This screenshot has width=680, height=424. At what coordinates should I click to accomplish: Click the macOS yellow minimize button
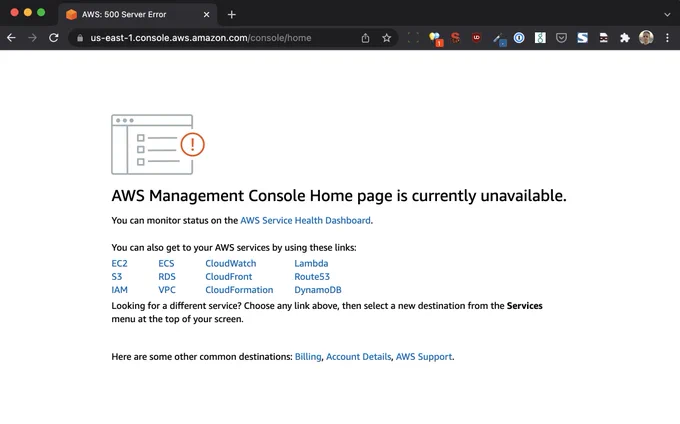coord(28,13)
